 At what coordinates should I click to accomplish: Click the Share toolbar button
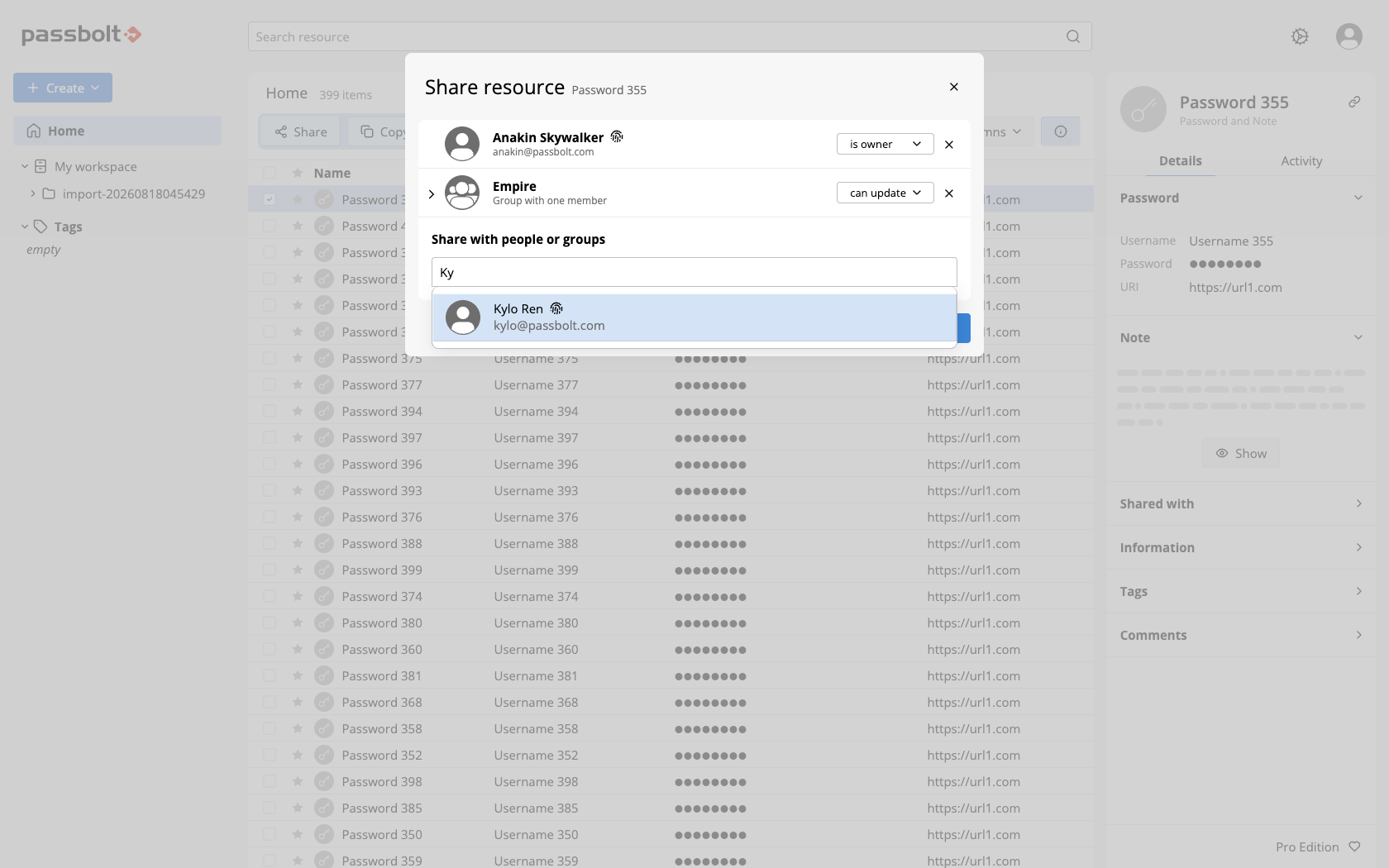[301, 131]
